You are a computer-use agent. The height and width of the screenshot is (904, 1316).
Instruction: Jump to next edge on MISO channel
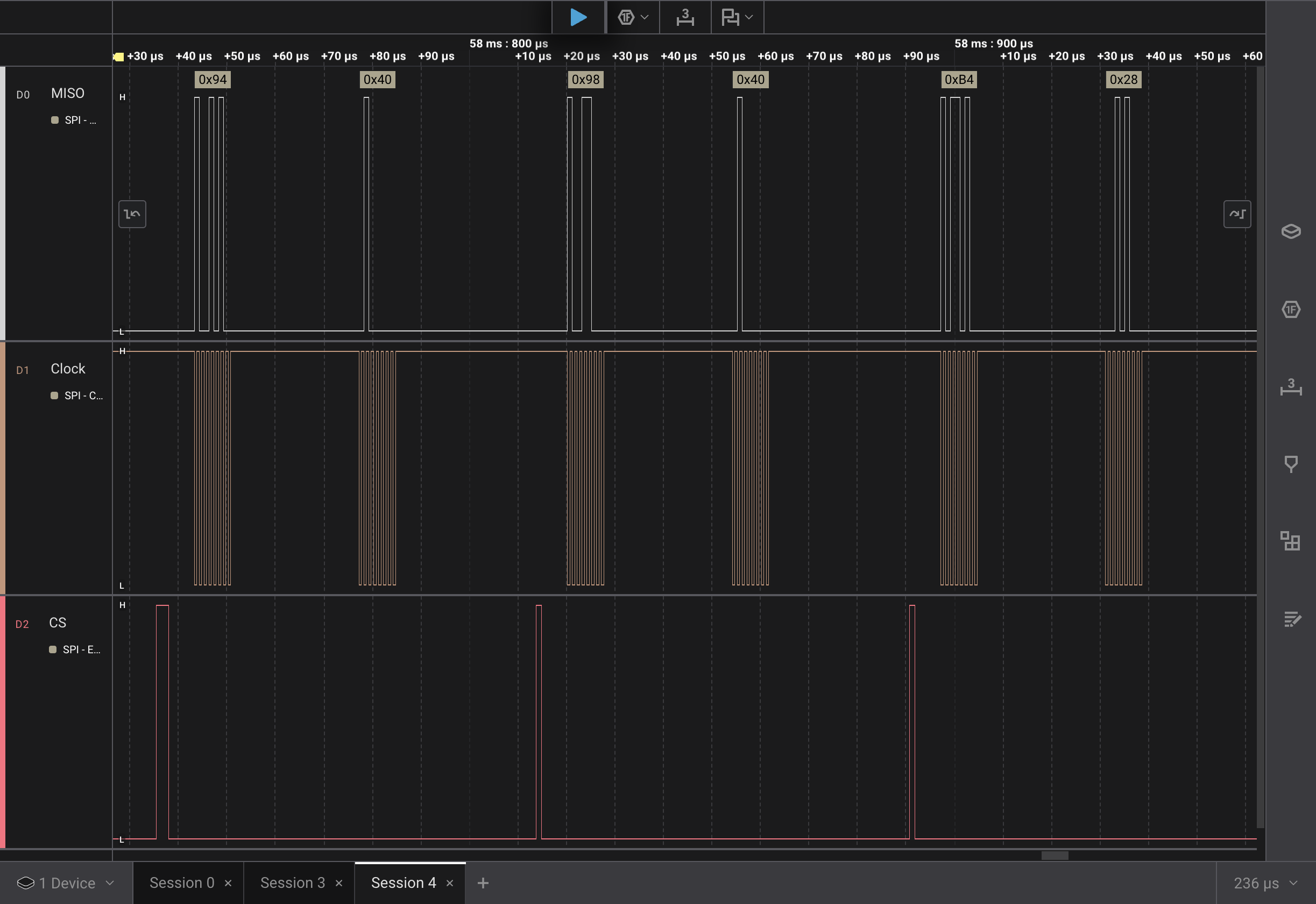point(1237,214)
